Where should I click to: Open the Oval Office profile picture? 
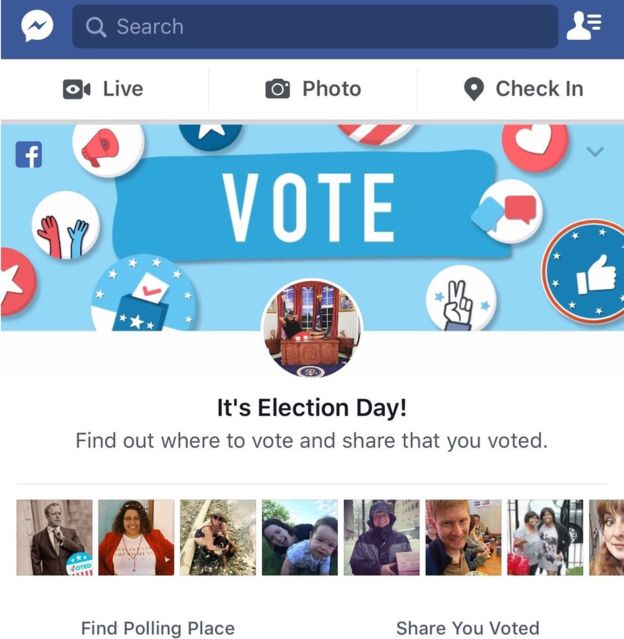(x=312, y=328)
